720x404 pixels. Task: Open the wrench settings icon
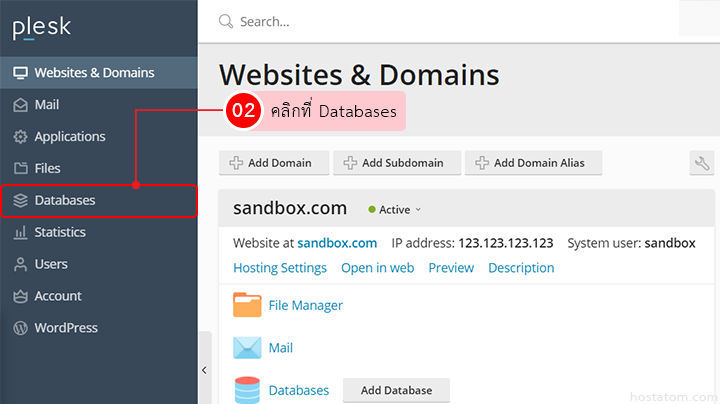(701, 163)
